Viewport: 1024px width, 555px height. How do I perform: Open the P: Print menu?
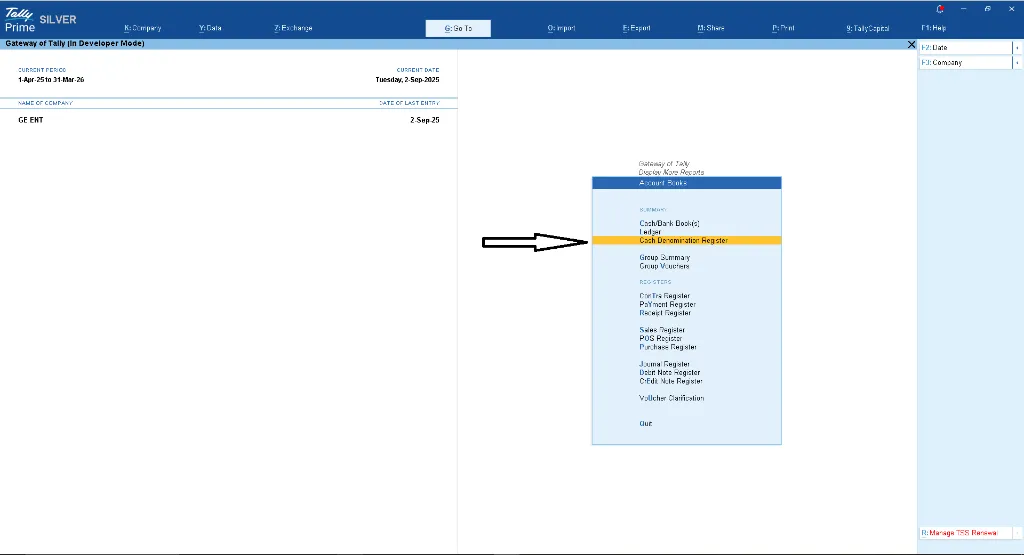click(783, 28)
